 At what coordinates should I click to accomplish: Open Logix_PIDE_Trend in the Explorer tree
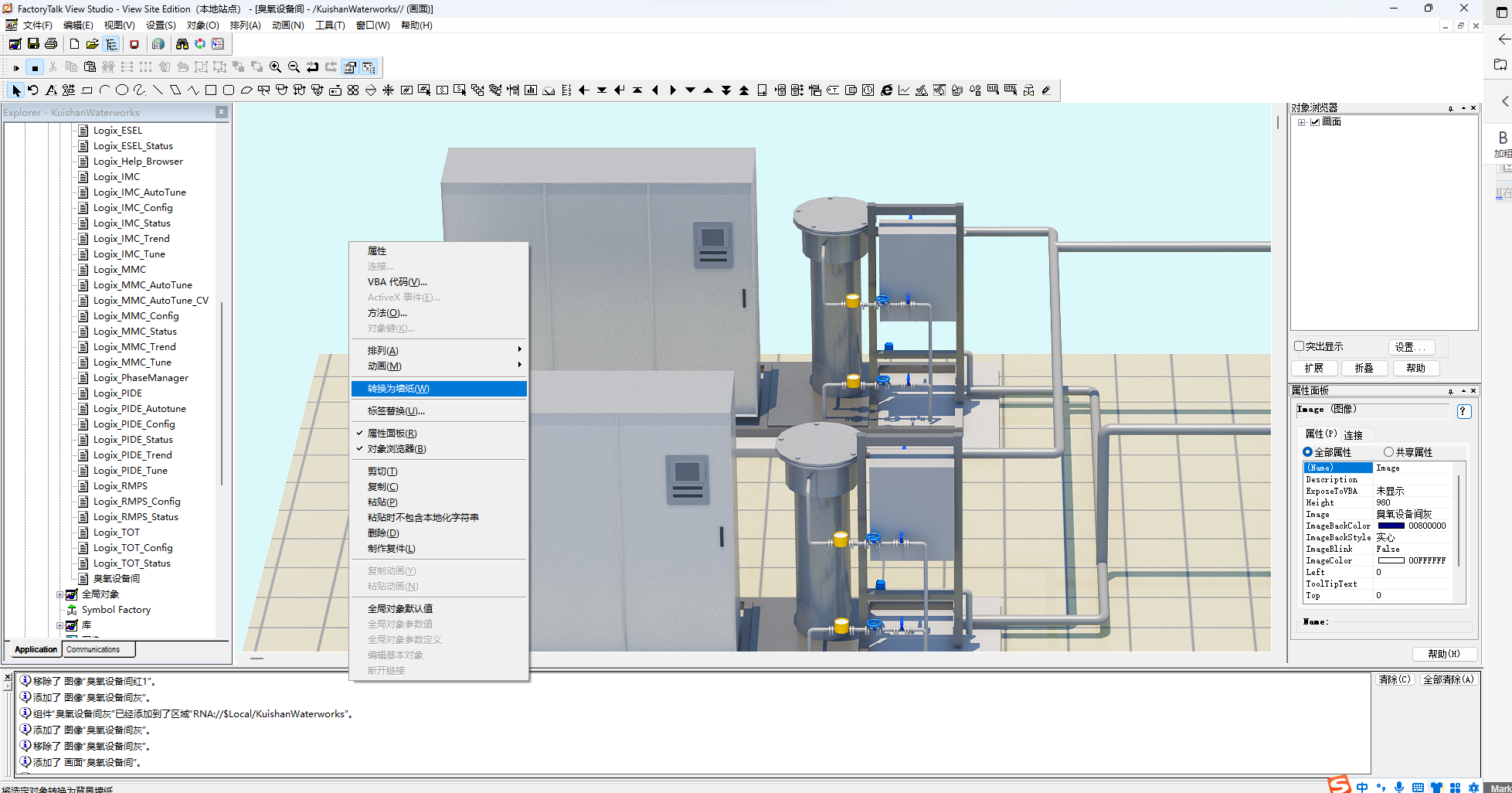[x=132, y=455]
